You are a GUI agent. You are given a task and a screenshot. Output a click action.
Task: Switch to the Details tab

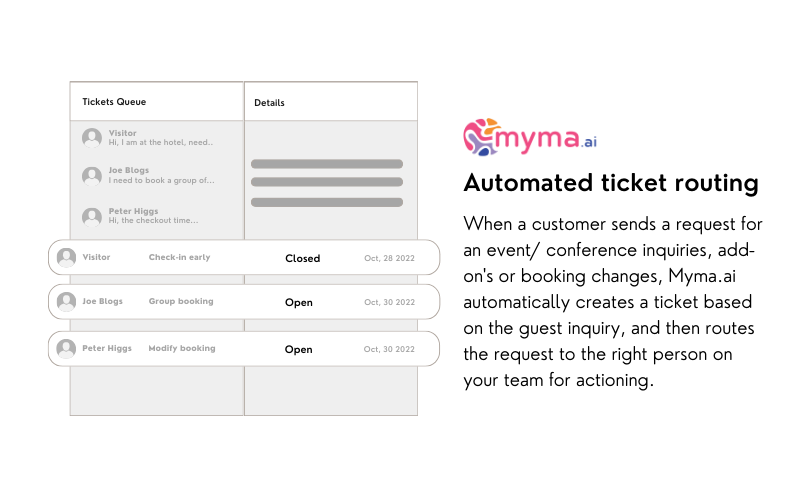[x=269, y=102]
